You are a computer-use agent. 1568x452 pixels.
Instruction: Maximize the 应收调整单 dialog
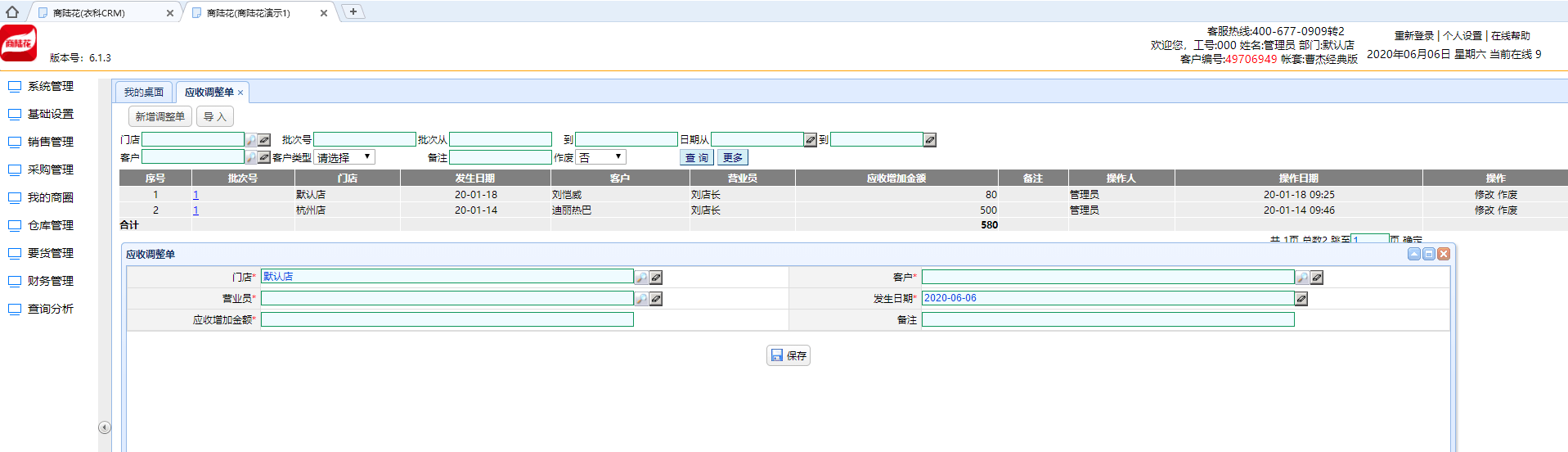pyautogui.click(x=1429, y=254)
